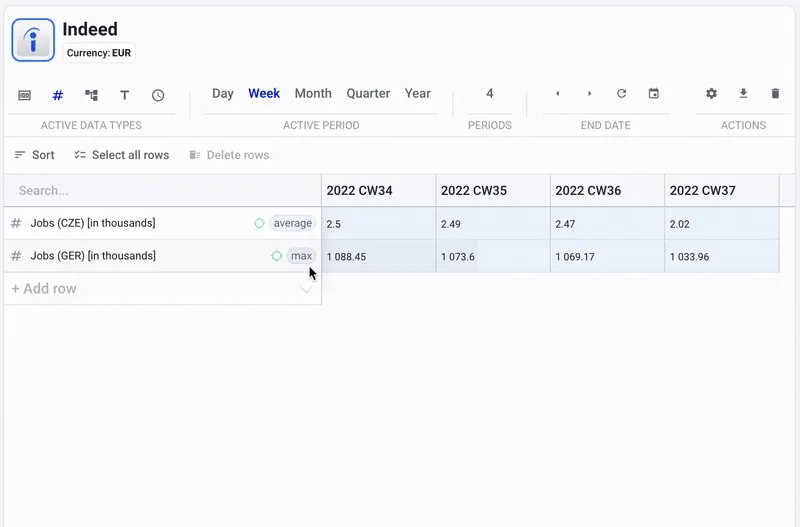Click the hash icon of Jobs (GER) row
This screenshot has width=800, height=527.
click(16, 256)
